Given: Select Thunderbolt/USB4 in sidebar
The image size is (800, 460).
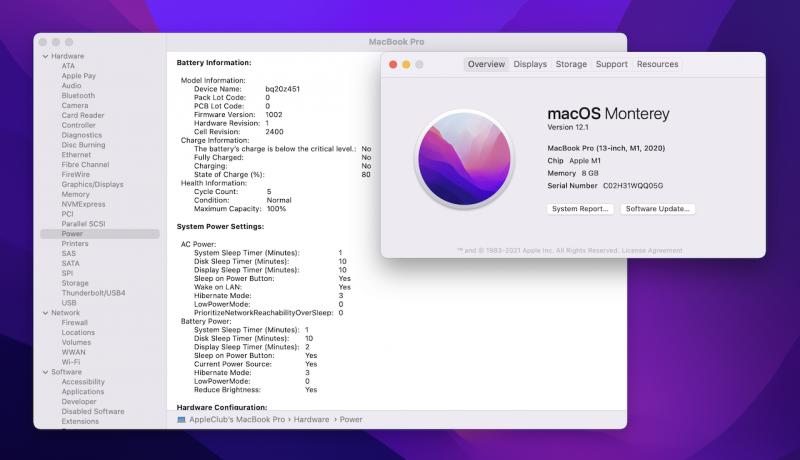Looking at the screenshot, I should point(93,293).
